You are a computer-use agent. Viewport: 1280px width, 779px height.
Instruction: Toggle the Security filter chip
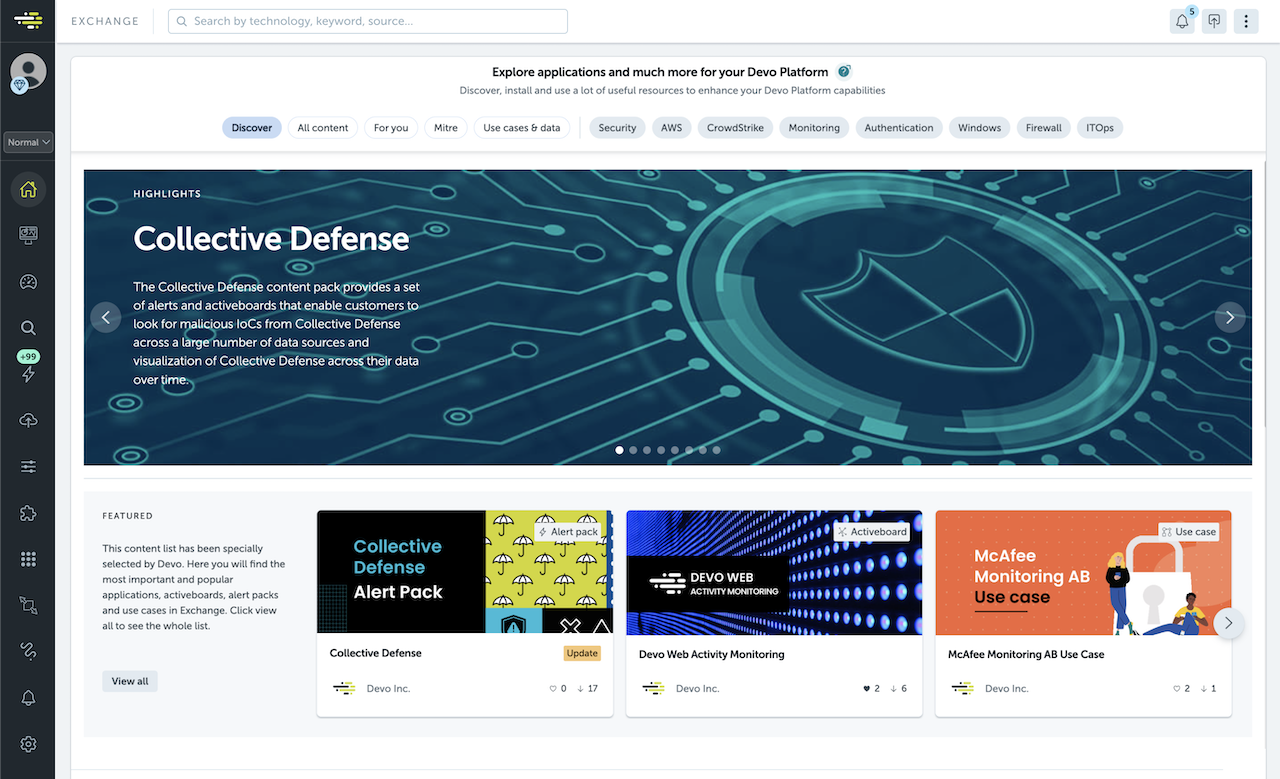pyautogui.click(x=617, y=128)
